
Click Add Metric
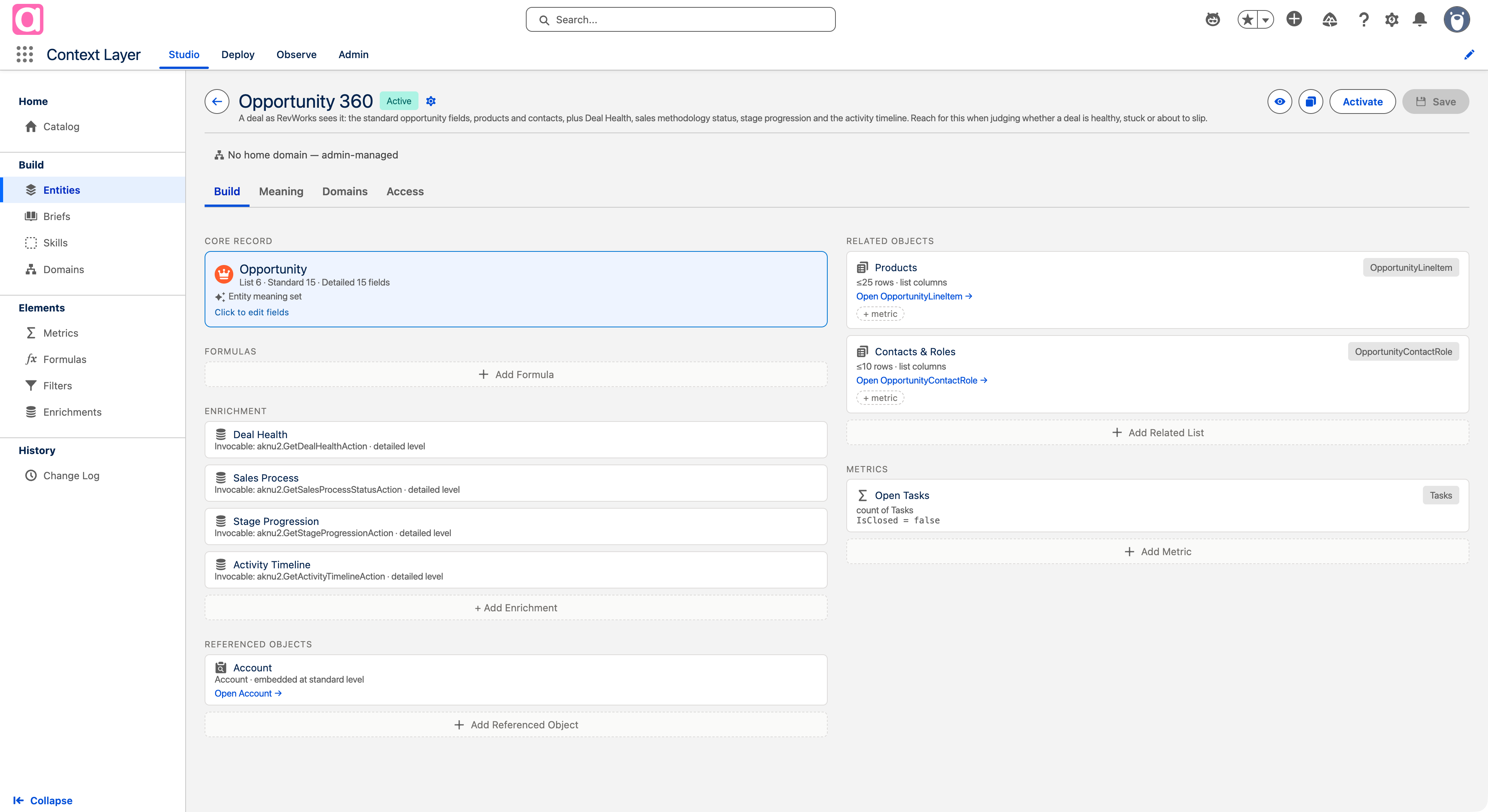[x=1157, y=552]
